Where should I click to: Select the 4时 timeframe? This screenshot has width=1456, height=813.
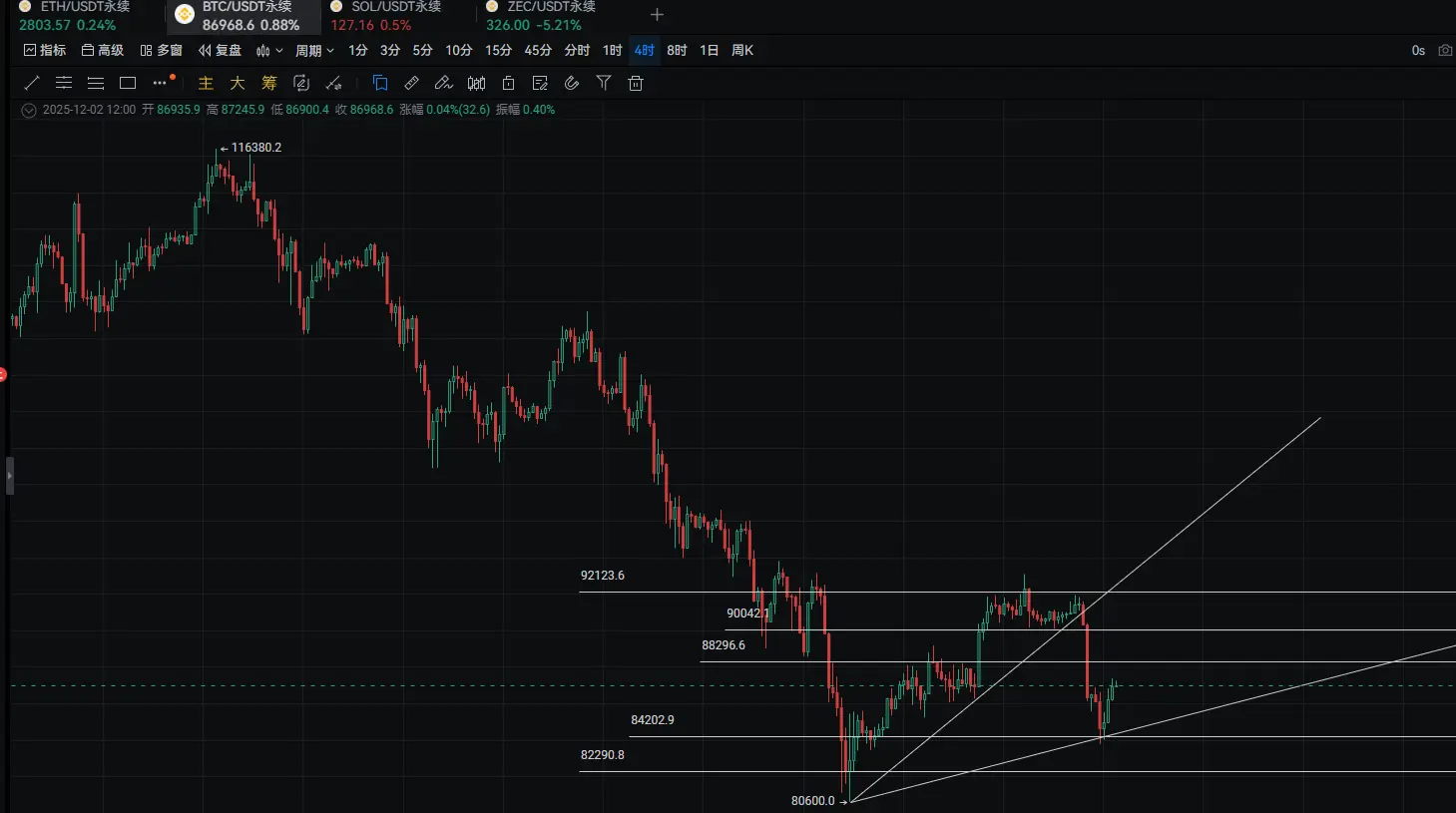tap(645, 50)
